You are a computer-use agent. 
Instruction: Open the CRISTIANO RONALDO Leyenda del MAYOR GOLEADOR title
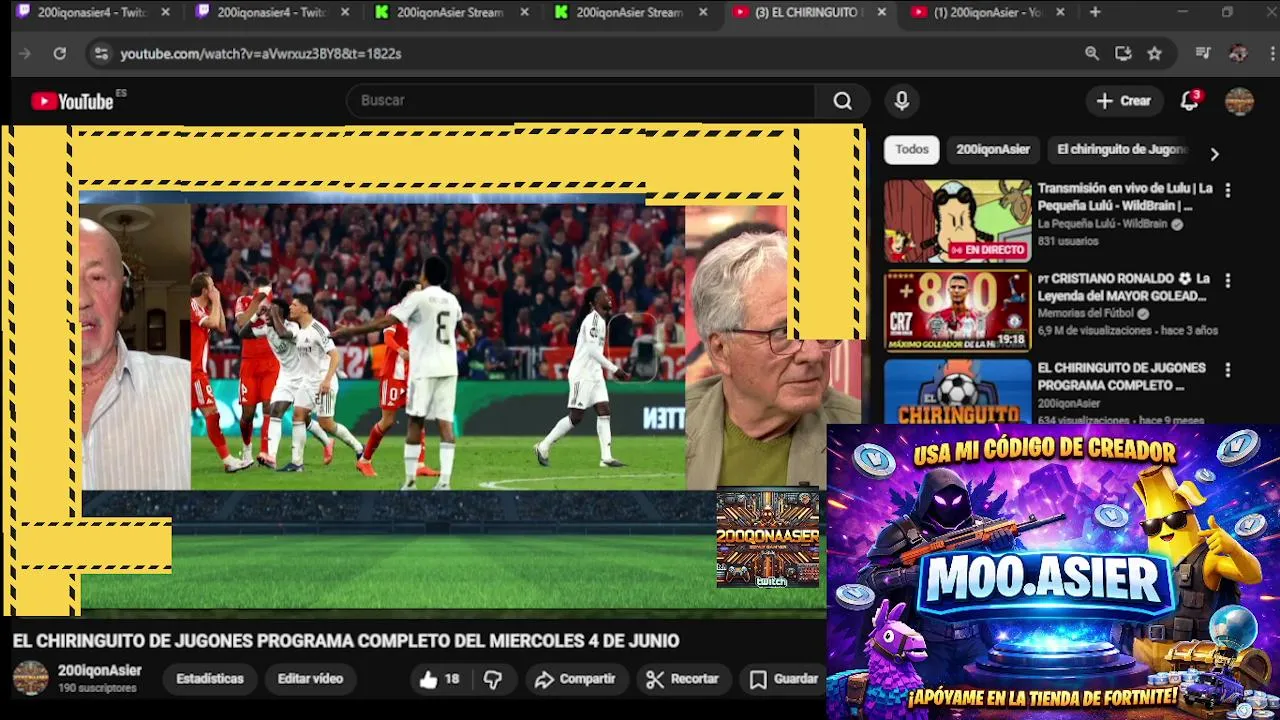tap(1124, 287)
